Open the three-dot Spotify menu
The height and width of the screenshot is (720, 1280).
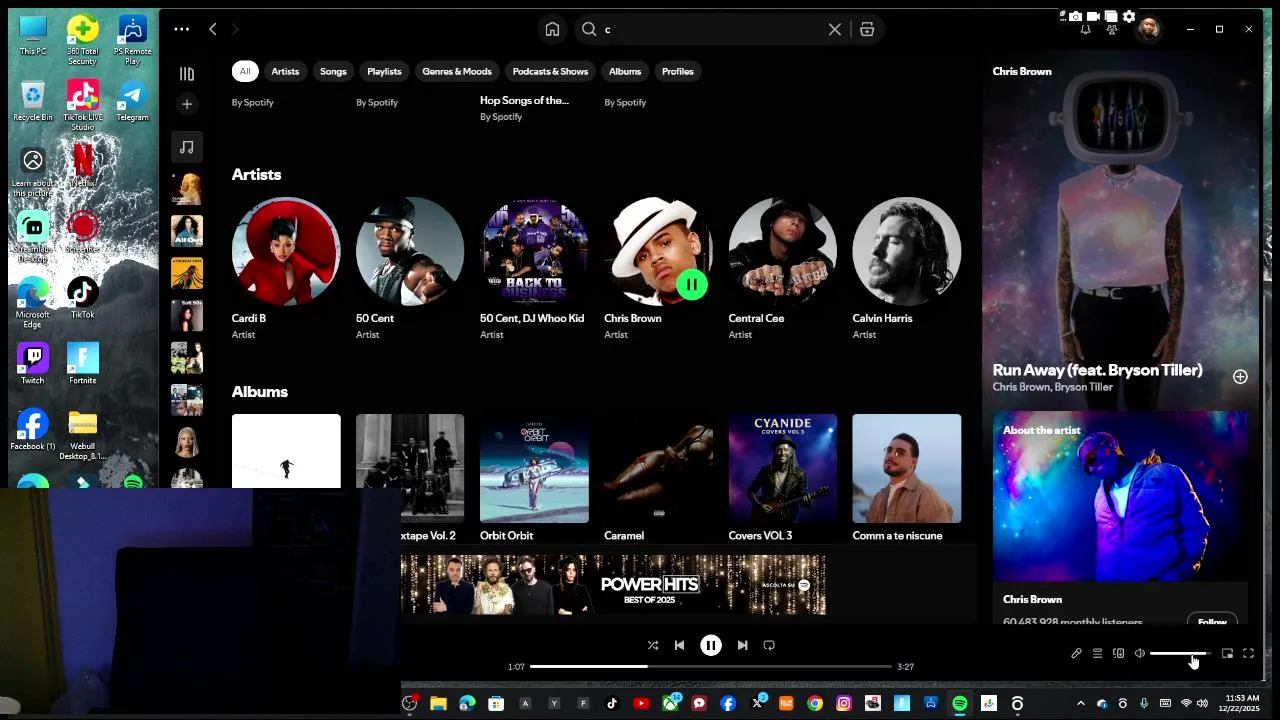181,29
